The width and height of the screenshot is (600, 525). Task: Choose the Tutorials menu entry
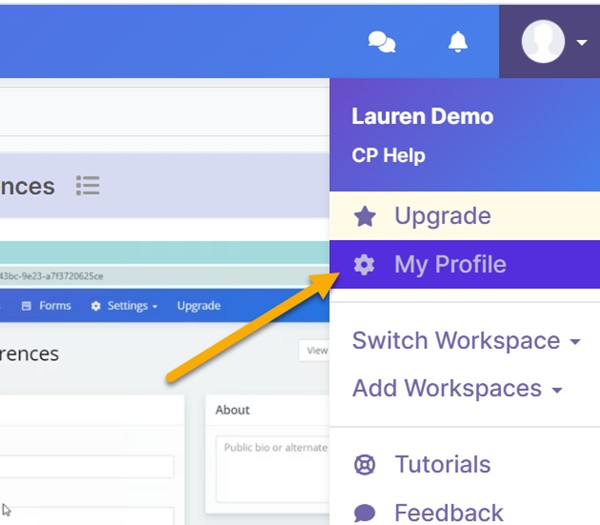coord(442,465)
